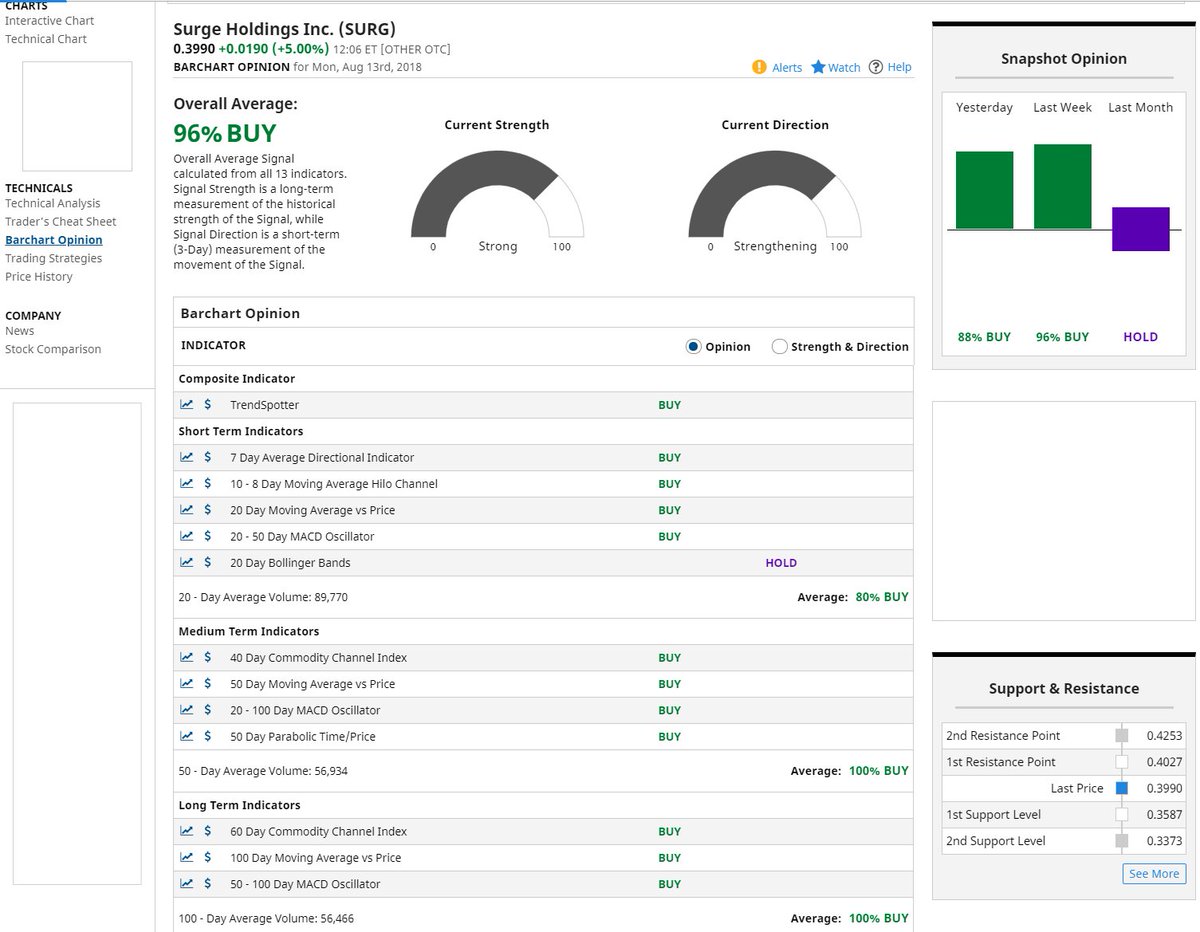Open chart icon for 50 Day Parabolic Time/Price
This screenshot has width=1200, height=932.
tap(187, 736)
